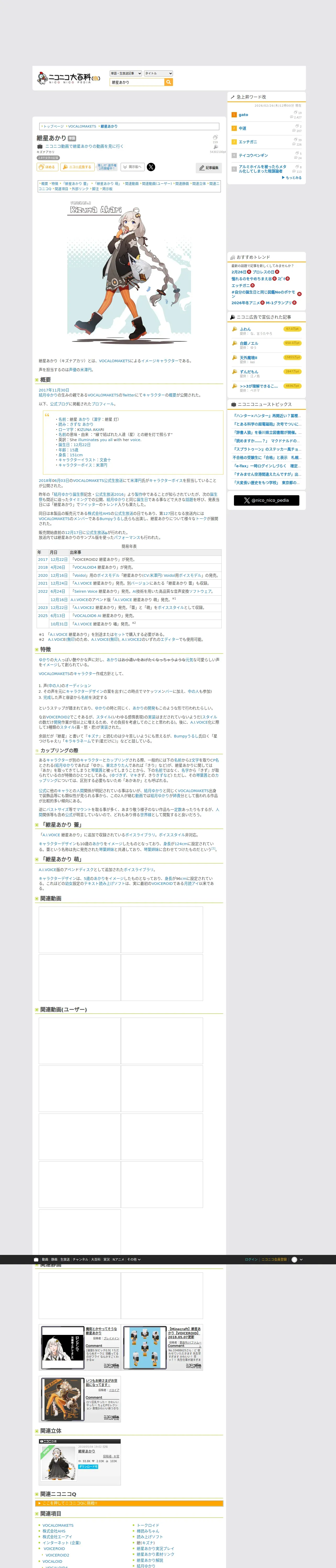Click the megaphone icon next to ふわん
Viewport: 336px width, 1568px height.
coord(234,329)
